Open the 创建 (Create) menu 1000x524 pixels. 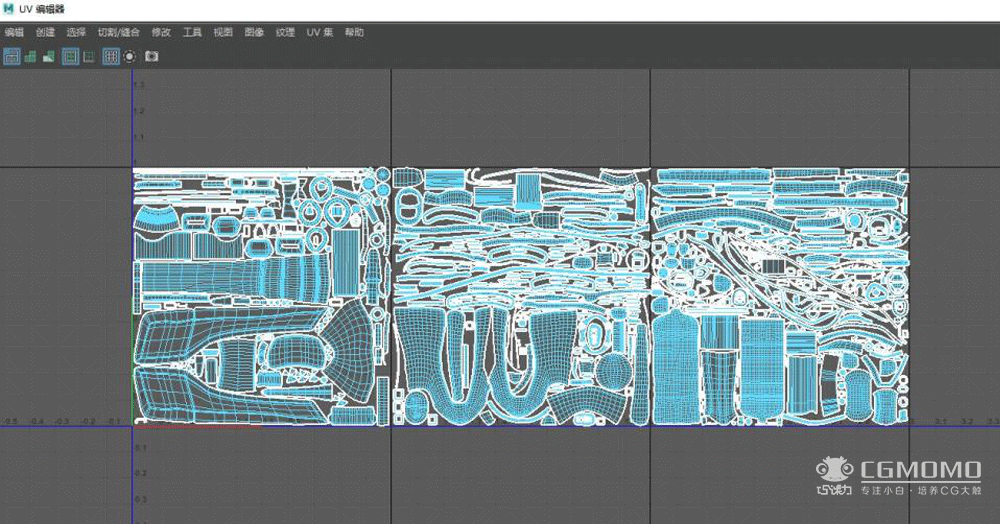pyautogui.click(x=45, y=33)
